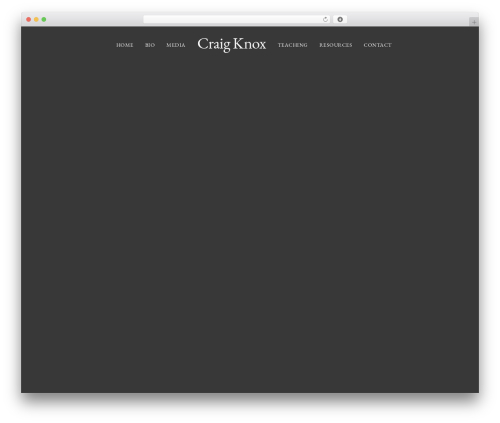Image resolution: width=500 pixels, height=423 pixels.
Task: Click the browser address bar
Action: click(237, 19)
